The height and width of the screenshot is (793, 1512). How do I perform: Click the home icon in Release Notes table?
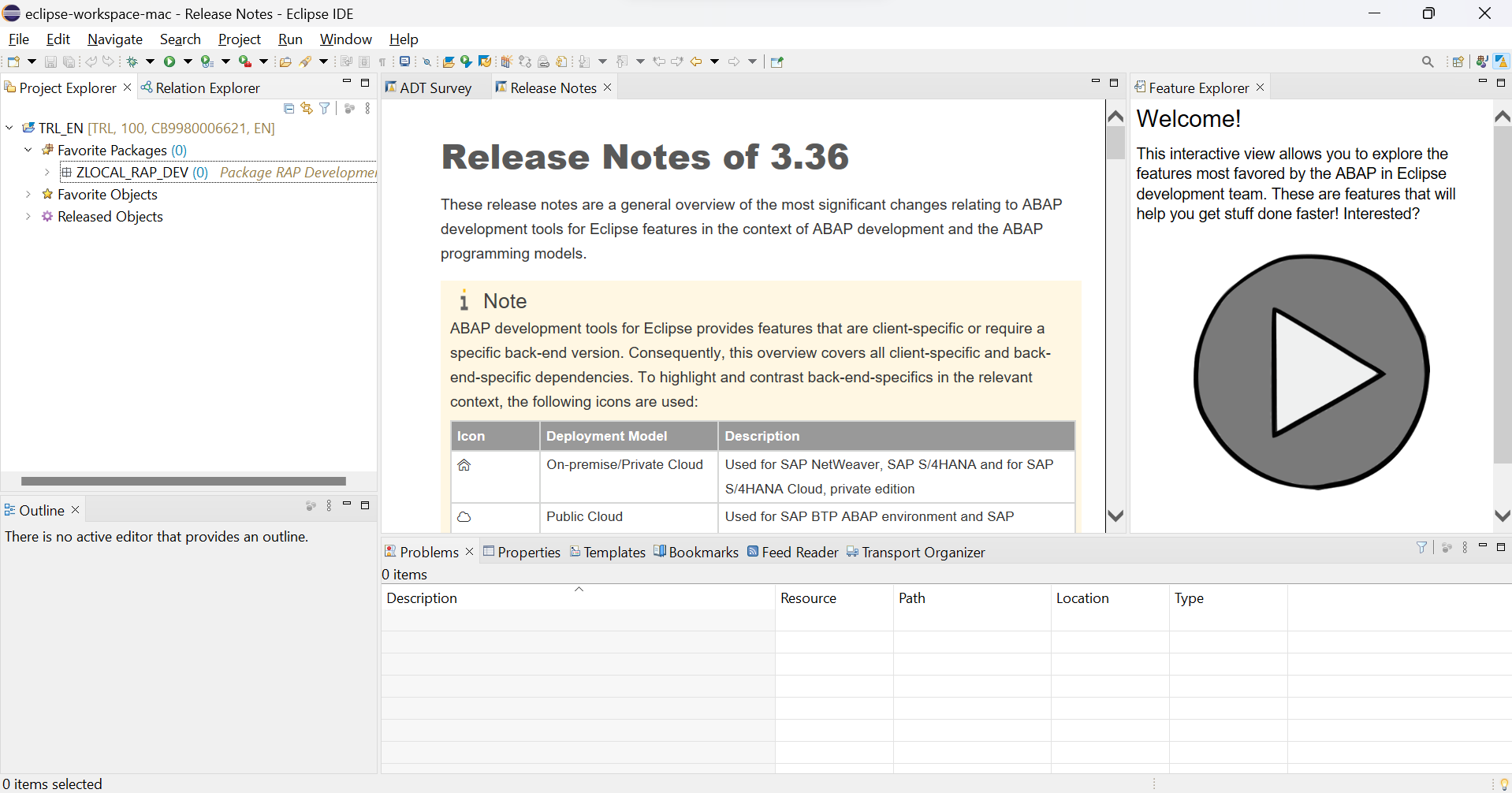[x=464, y=465]
